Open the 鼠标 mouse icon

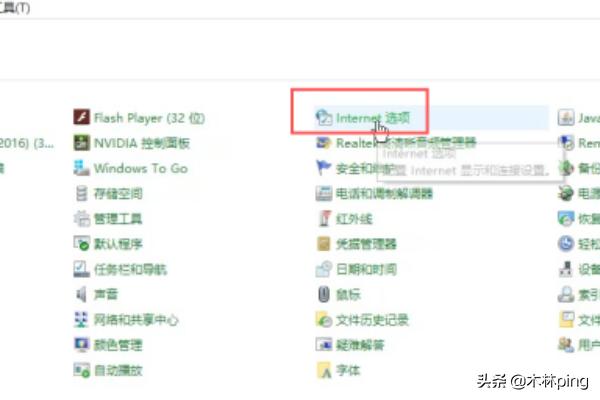pos(324,294)
